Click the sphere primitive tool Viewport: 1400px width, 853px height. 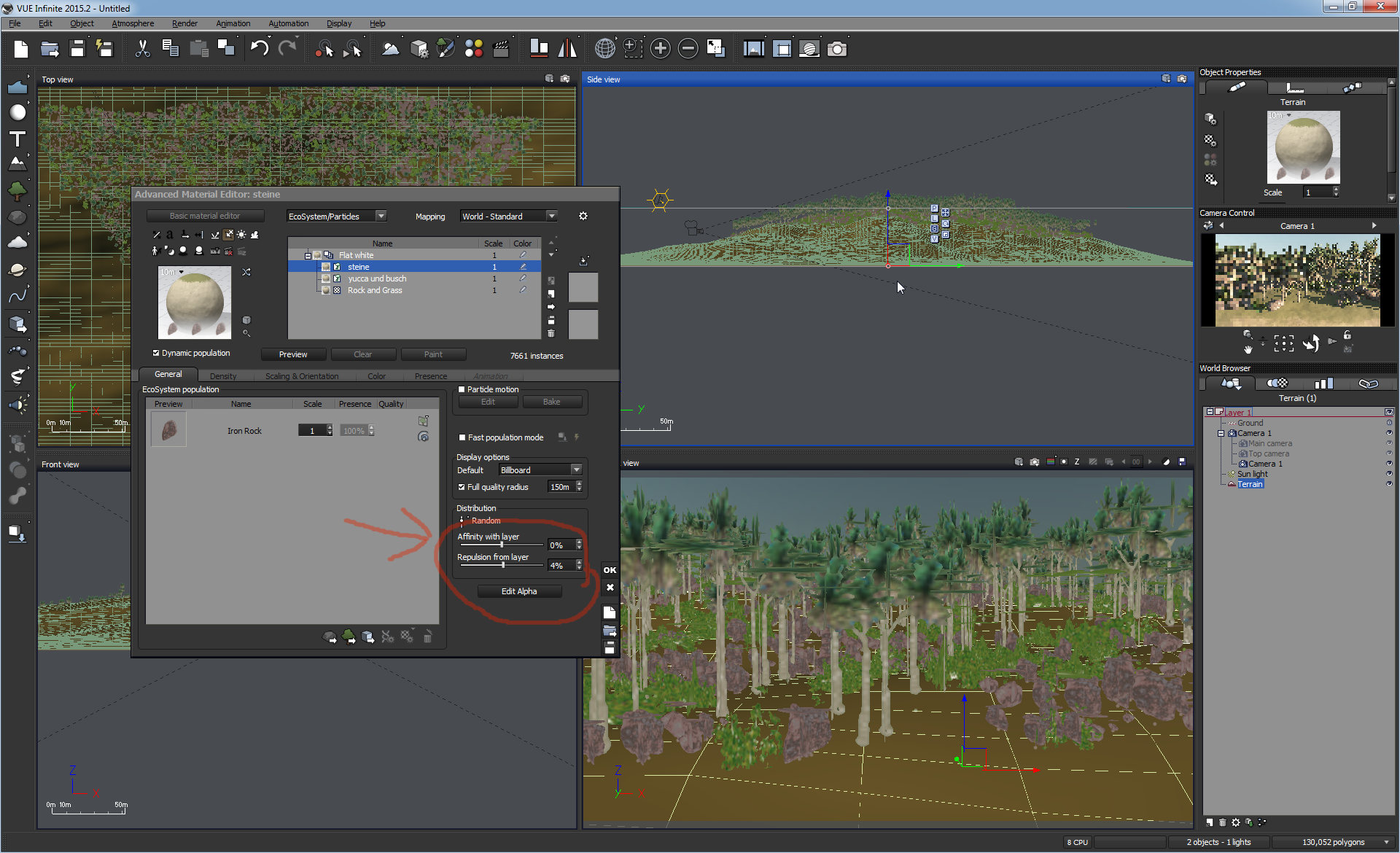[x=17, y=112]
